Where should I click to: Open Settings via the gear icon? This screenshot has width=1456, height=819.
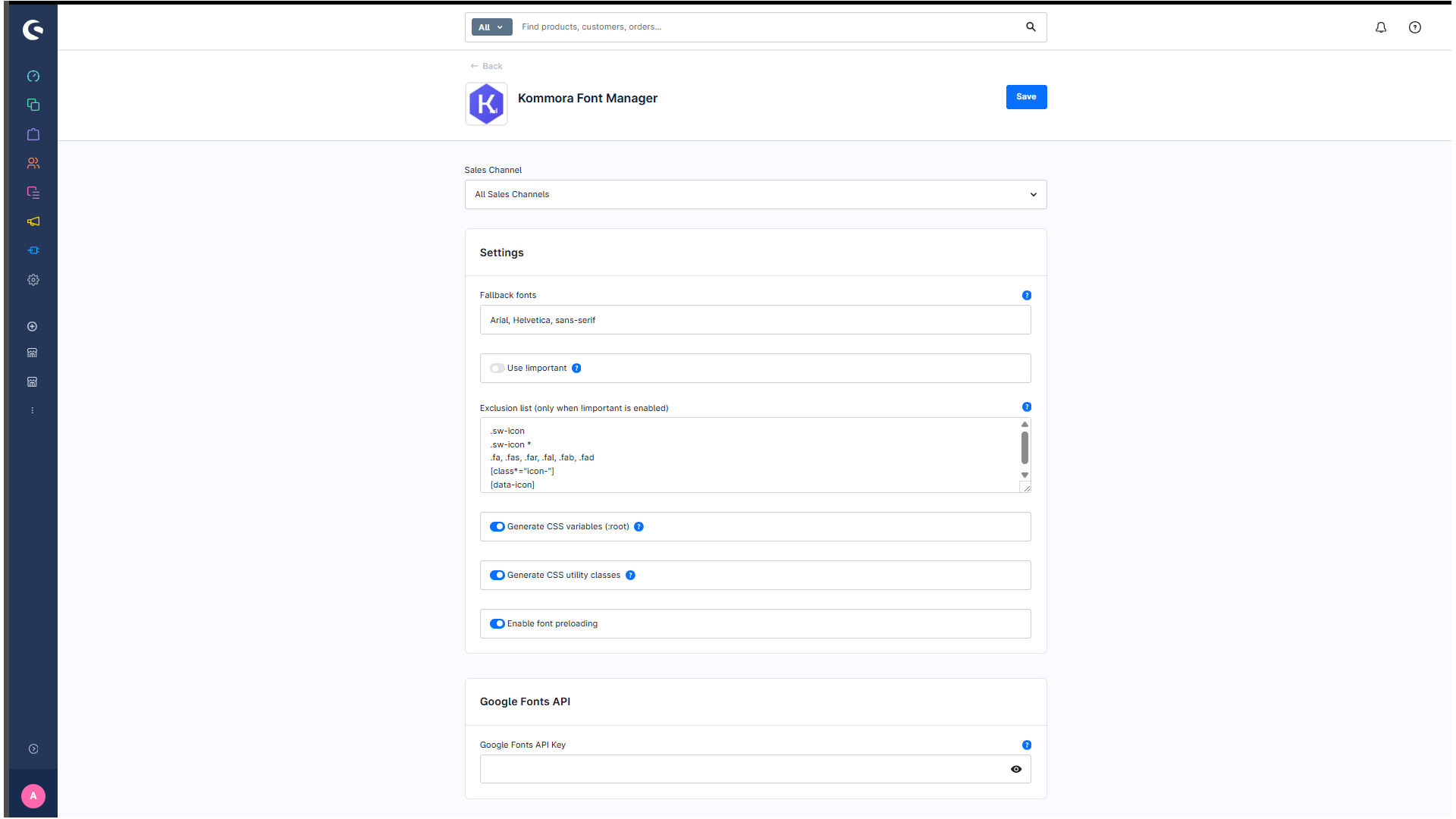coord(33,280)
